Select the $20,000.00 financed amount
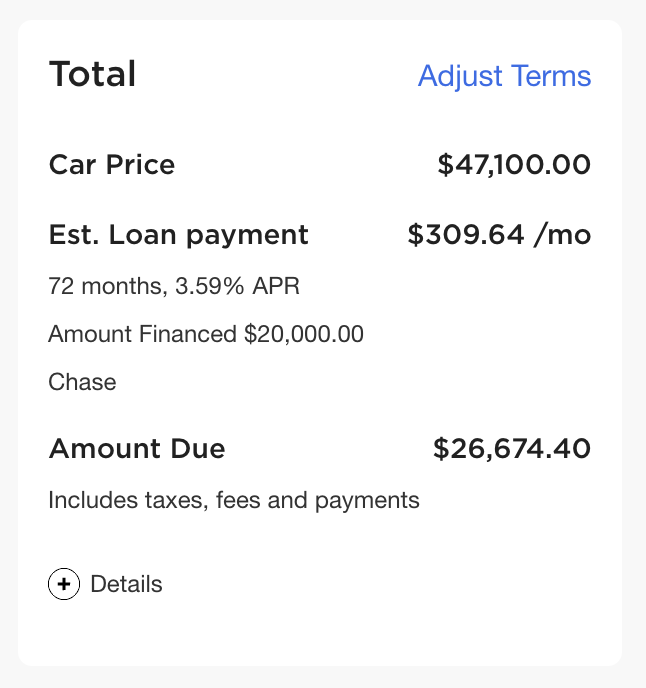The height and width of the screenshot is (688, 646). click(x=304, y=334)
